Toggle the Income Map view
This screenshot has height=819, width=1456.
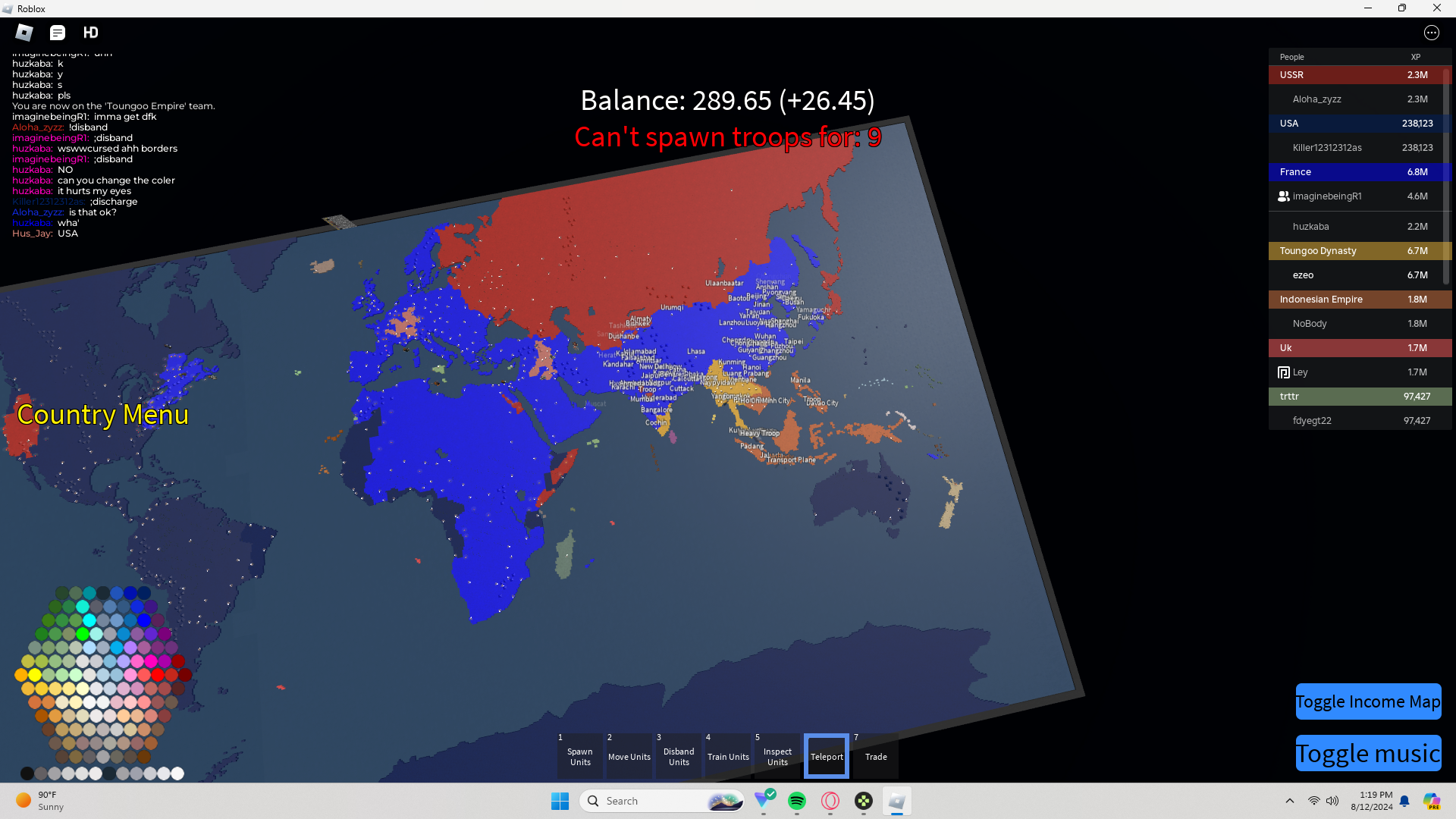(x=1367, y=701)
